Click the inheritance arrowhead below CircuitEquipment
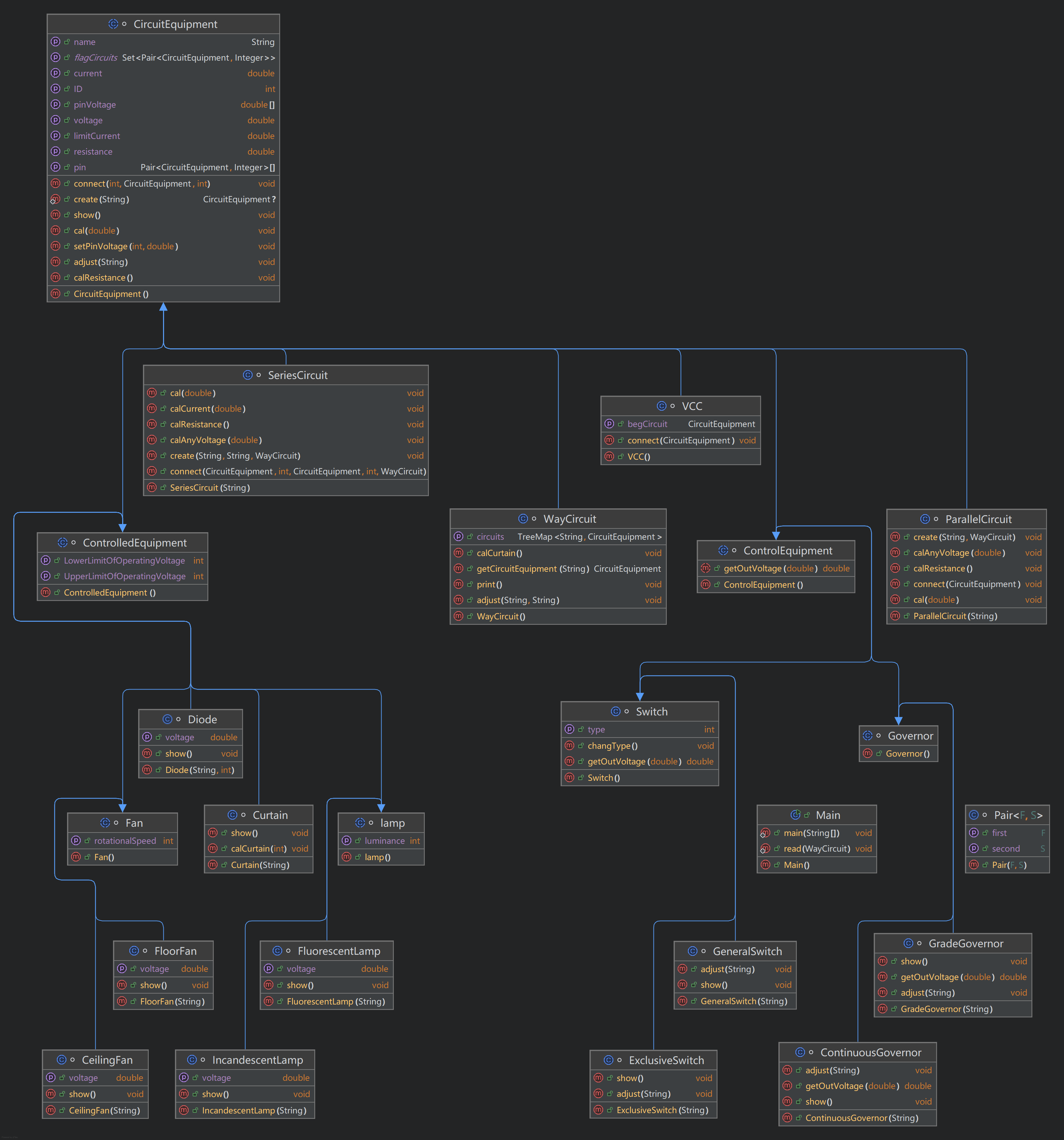 click(163, 307)
